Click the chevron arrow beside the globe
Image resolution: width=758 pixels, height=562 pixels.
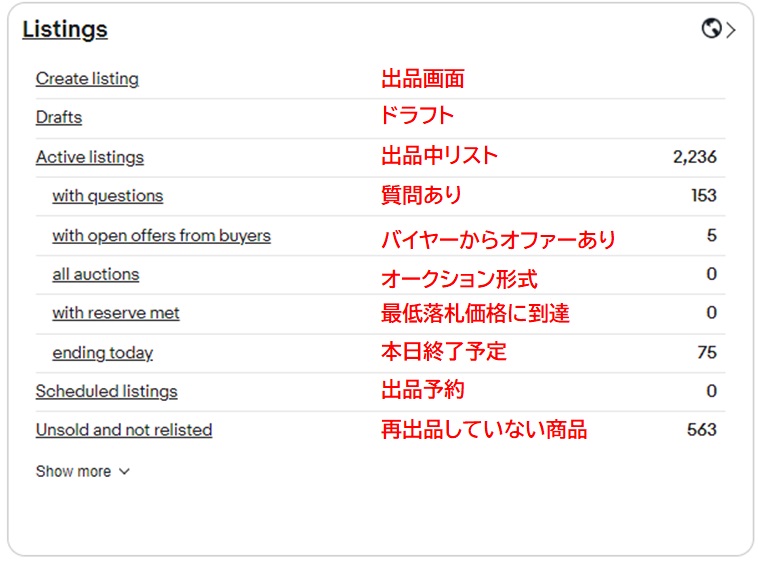pos(731,30)
